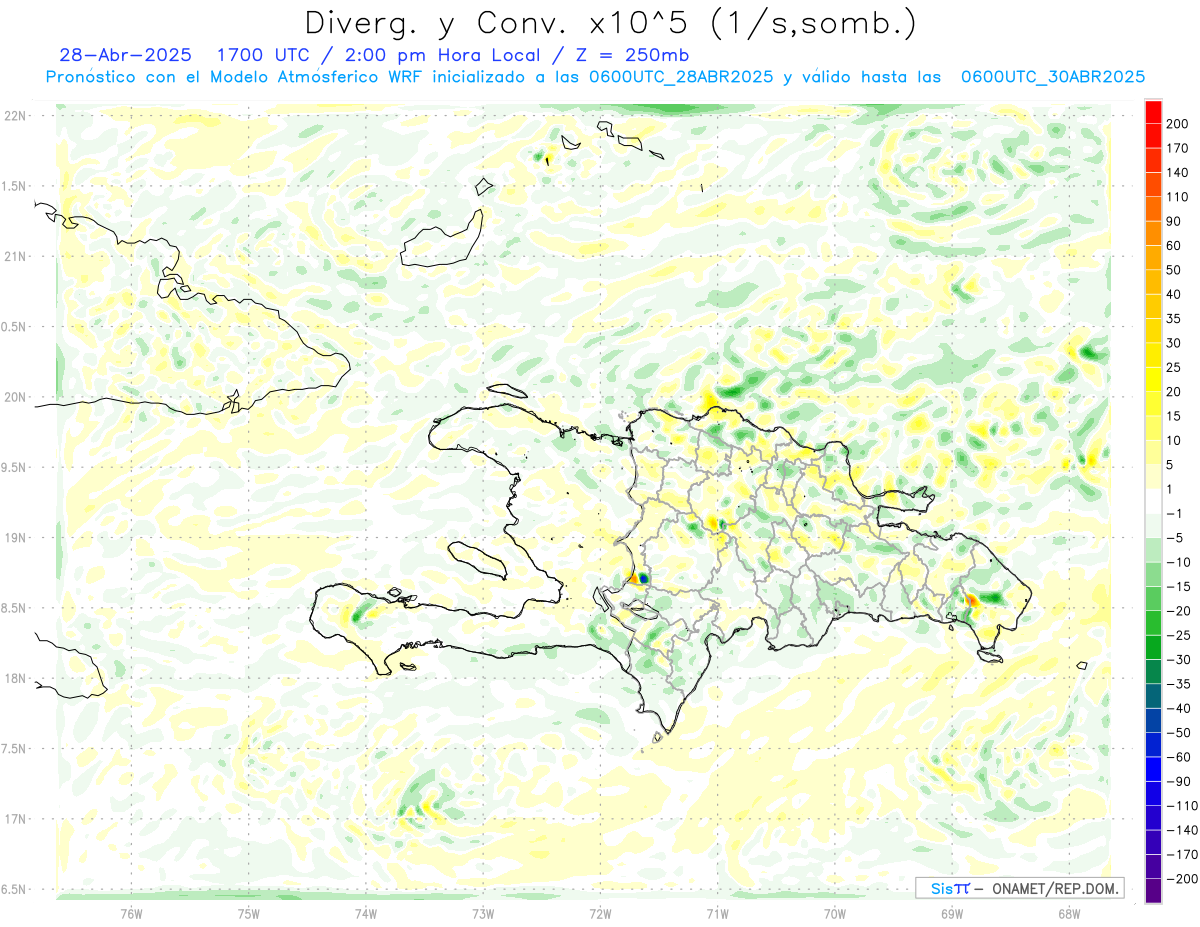
Task: Pick the orange swatch between 60 and 90
Action: (x=1154, y=233)
